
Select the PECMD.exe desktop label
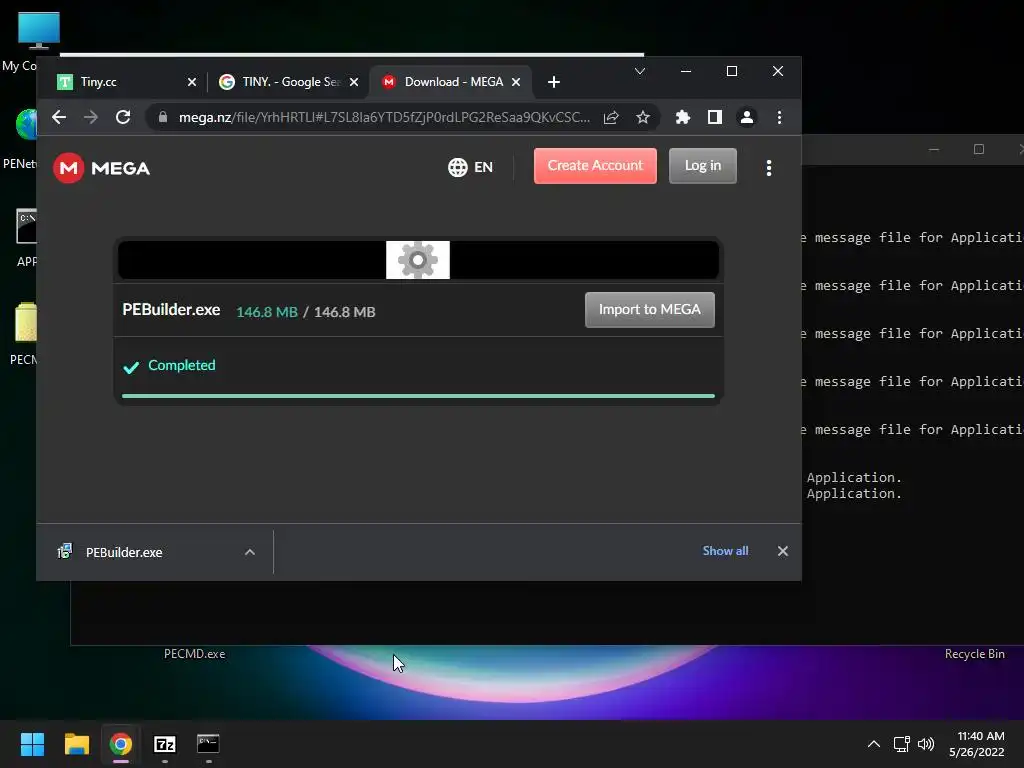(195, 654)
